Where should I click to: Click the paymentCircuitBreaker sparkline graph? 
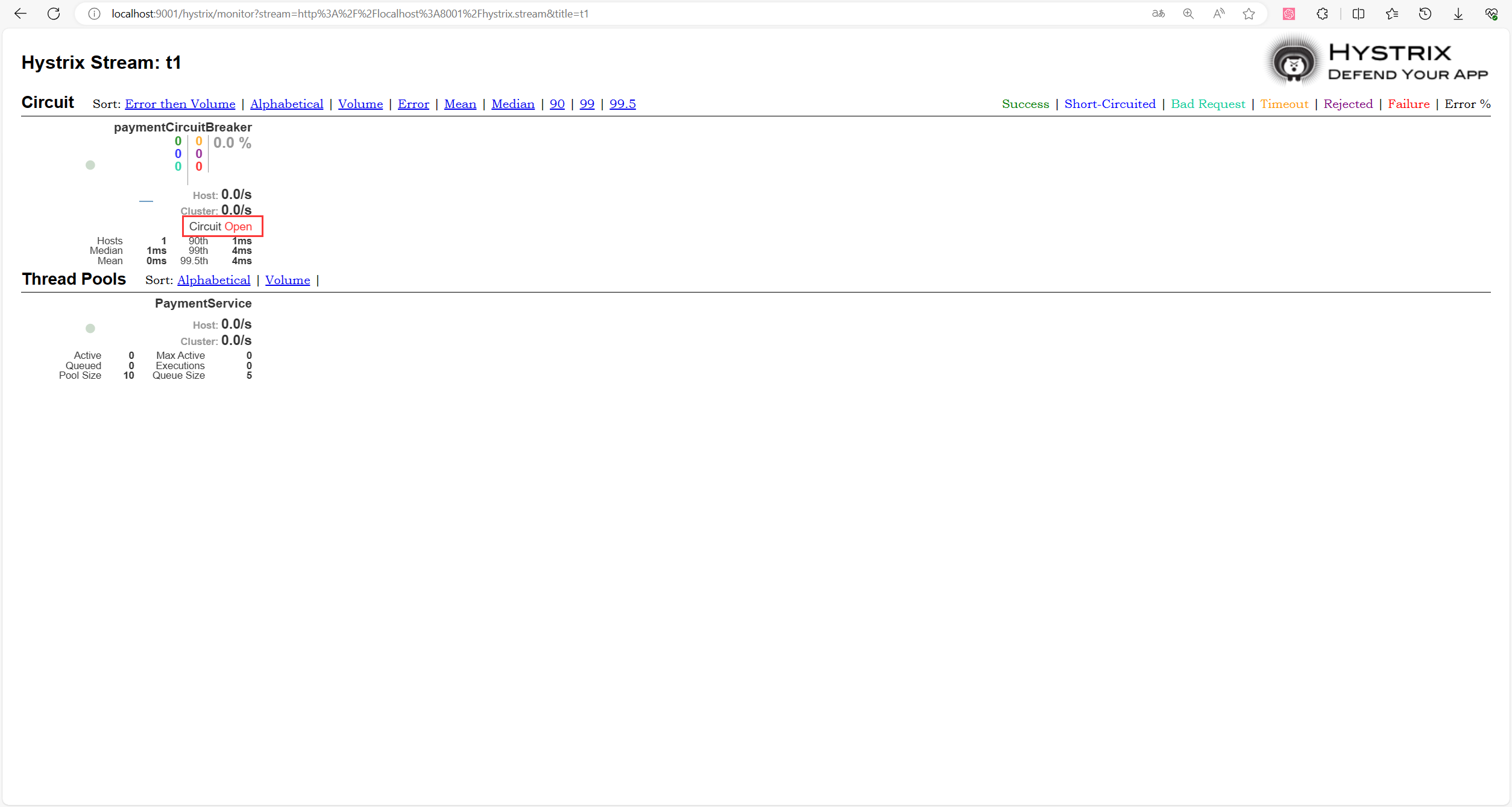click(x=146, y=201)
